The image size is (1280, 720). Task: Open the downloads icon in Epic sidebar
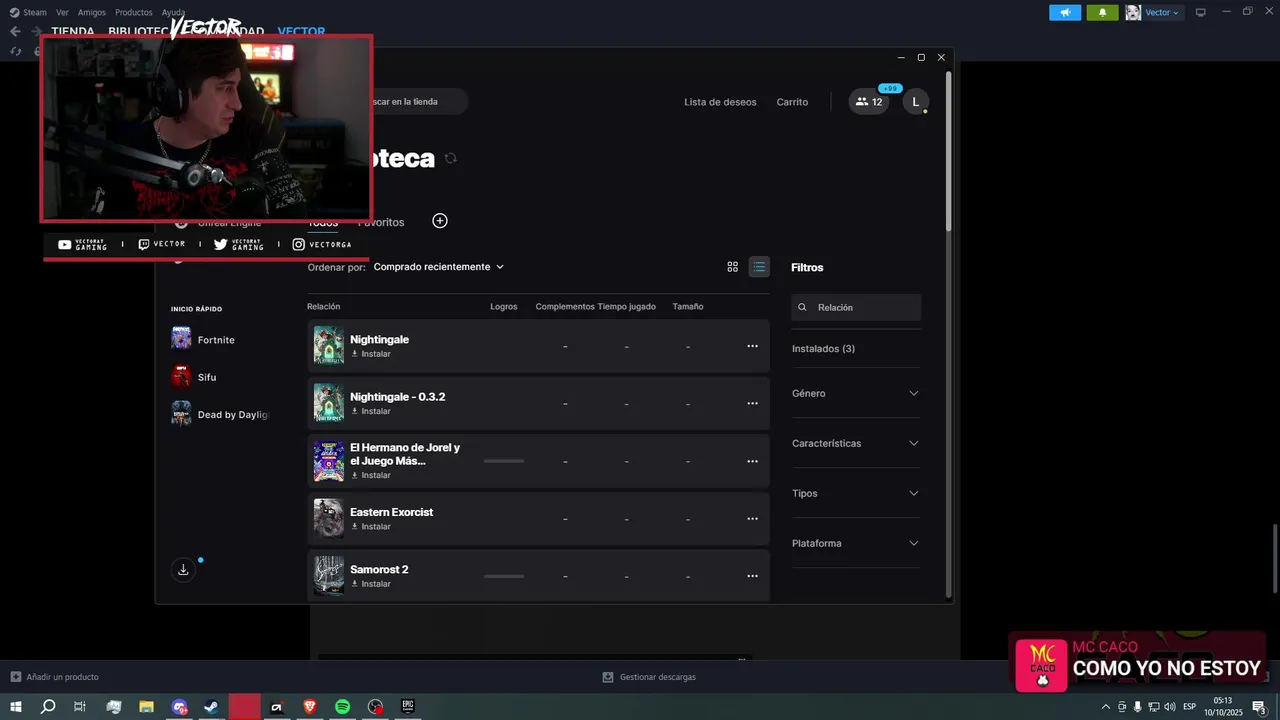(x=183, y=570)
